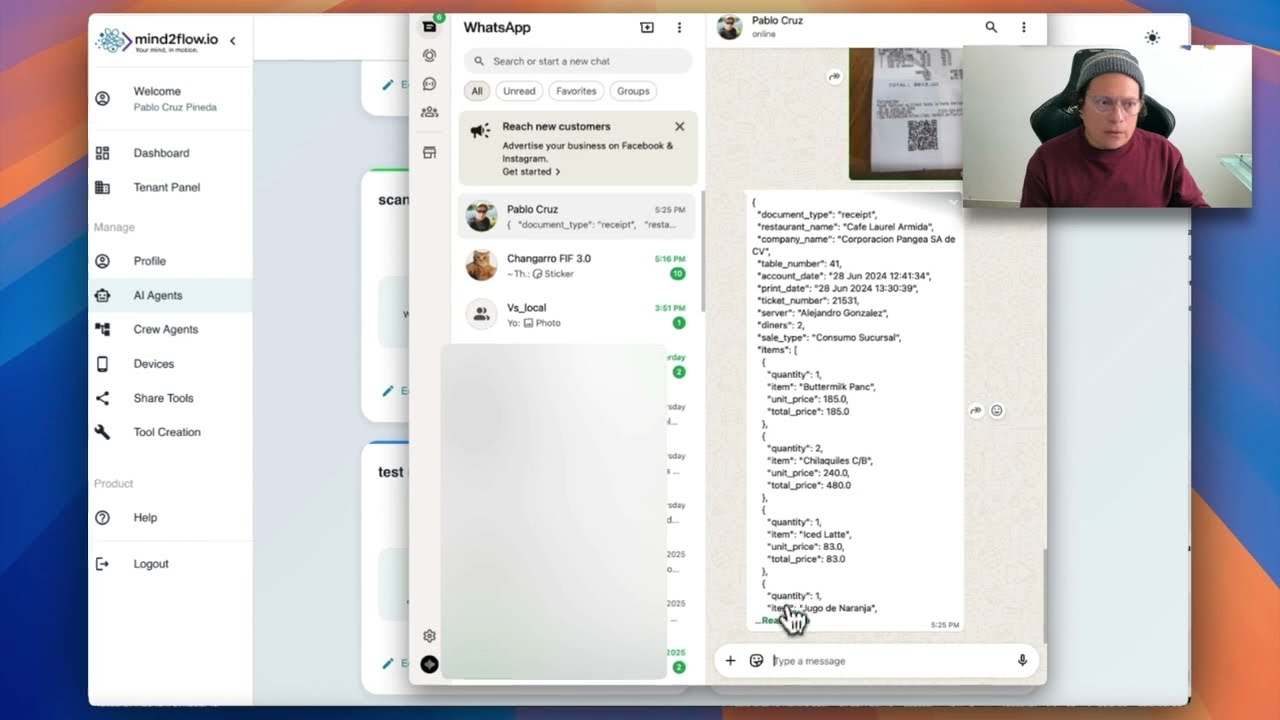Click the unread badge on Vs_local chat
1280x720 pixels.
click(679, 323)
